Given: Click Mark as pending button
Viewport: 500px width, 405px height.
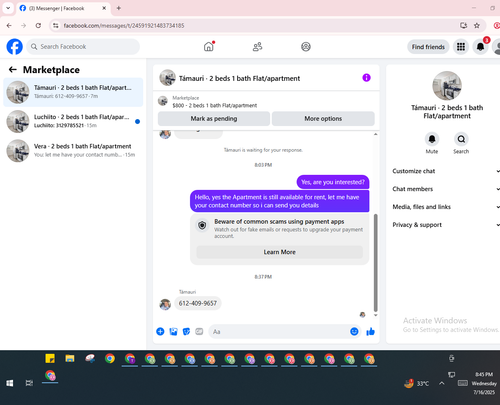Looking at the screenshot, I should tap(214, 119).
